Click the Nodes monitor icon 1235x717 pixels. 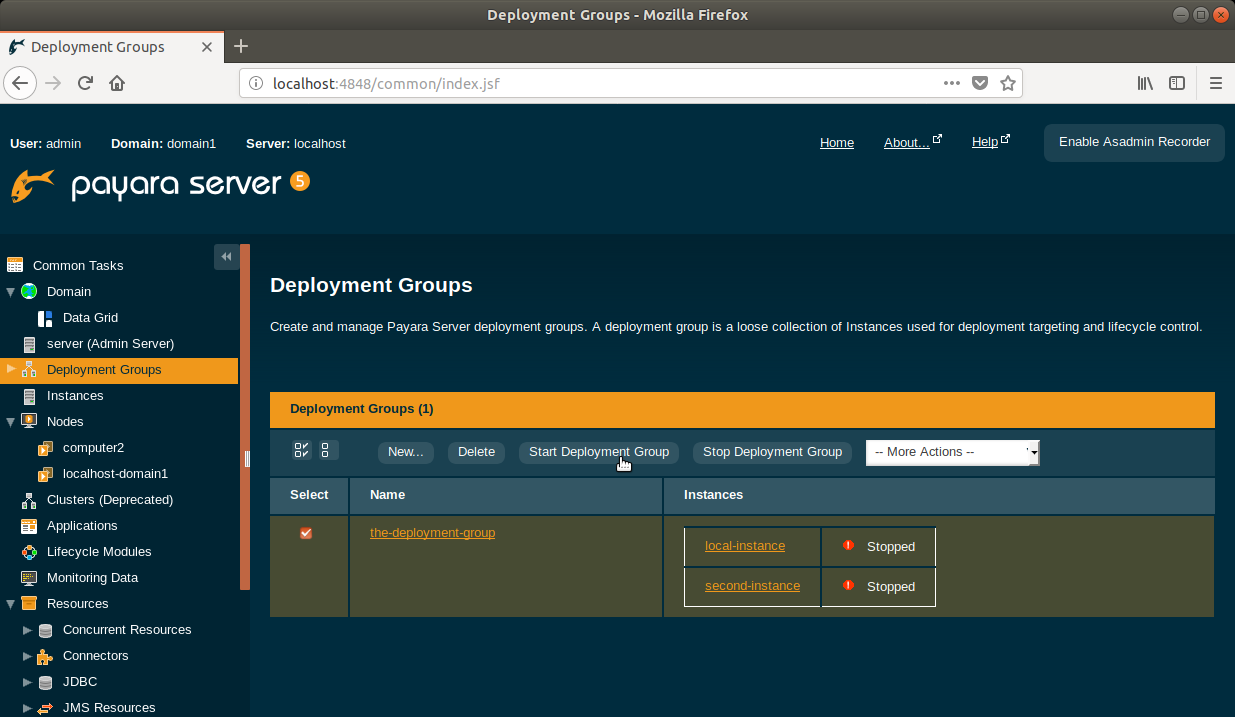click(x=29, y=421)
